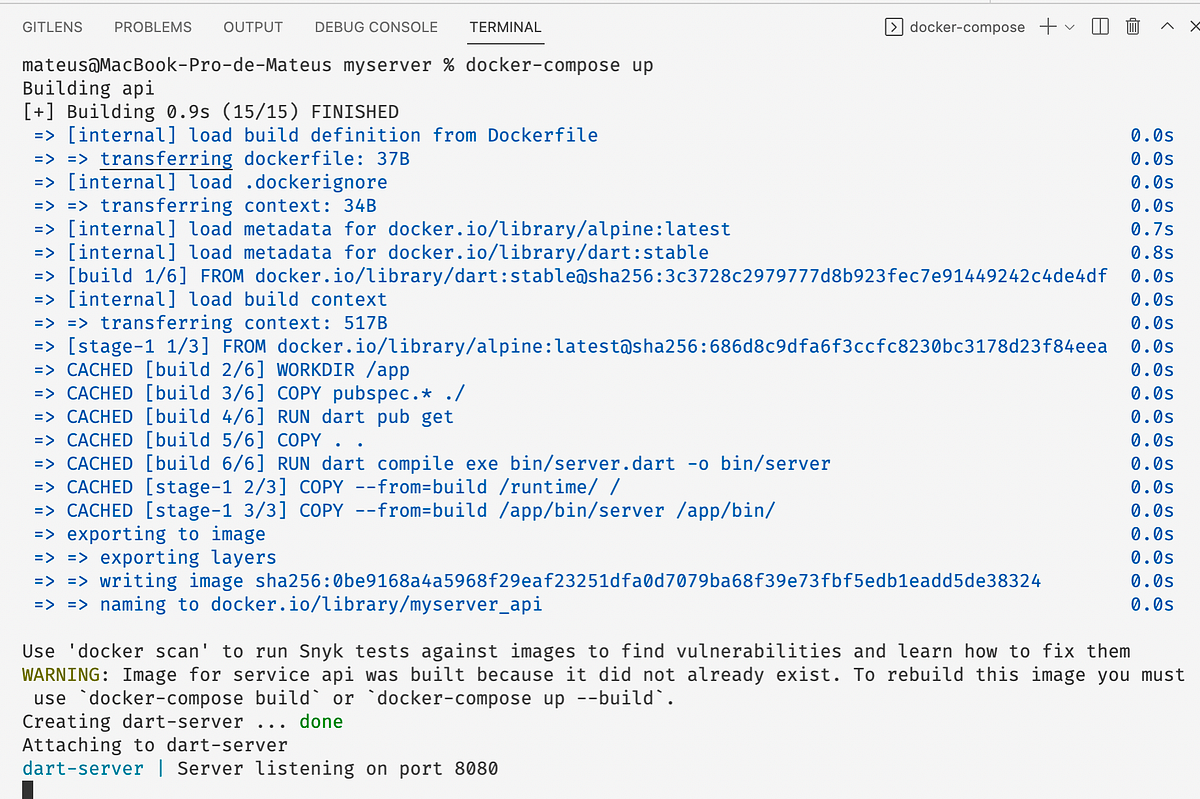The image size is (1200, 799).
Task: Select the split editor icon in terminal toolbar
Action: tap(1098, 27)
